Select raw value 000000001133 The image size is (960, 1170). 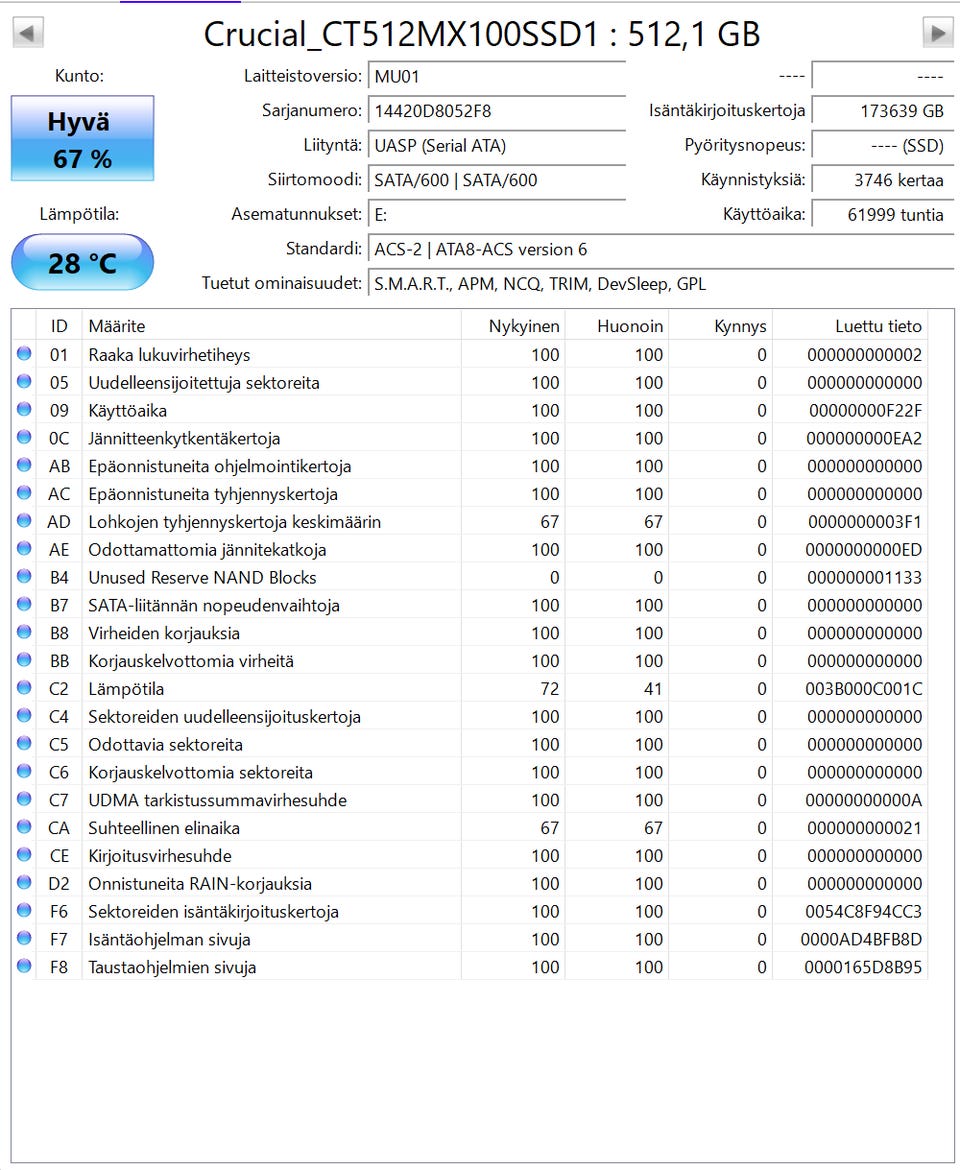(x=865, y=578)
